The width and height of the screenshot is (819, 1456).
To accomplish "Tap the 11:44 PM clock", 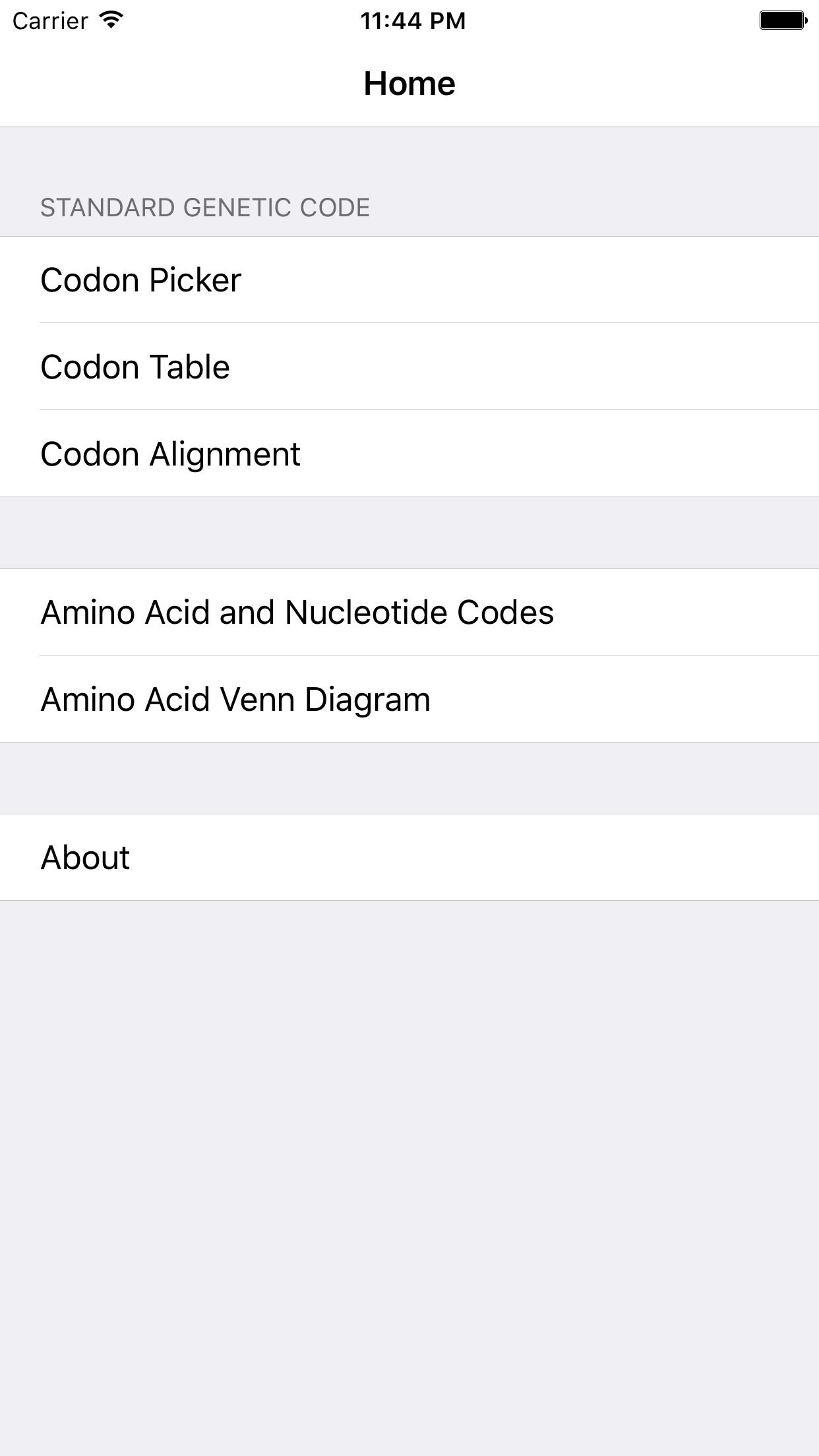I will pyautogui.click(x=413, y=21).
